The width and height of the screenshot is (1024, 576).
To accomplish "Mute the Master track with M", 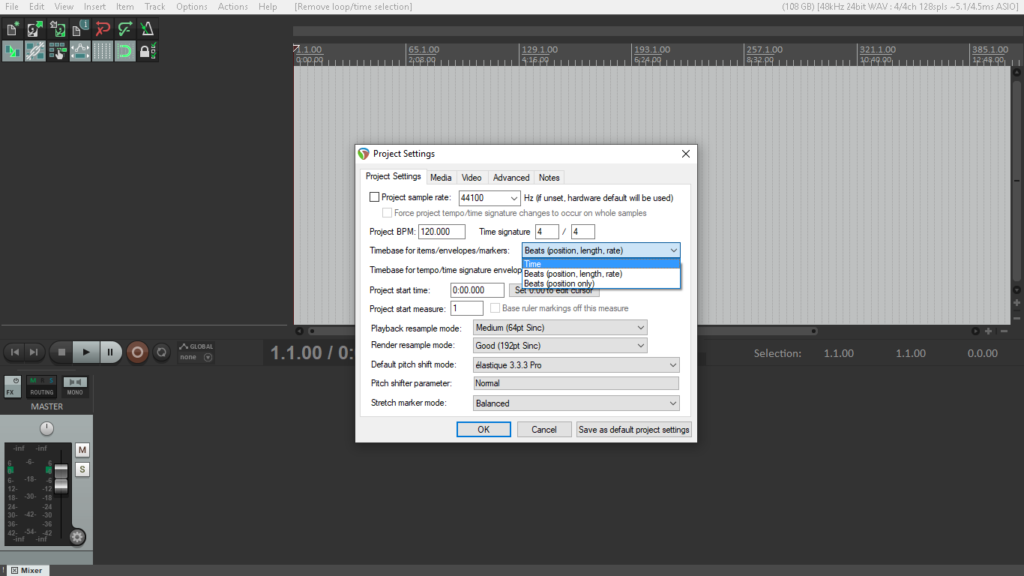I will 82,450.
